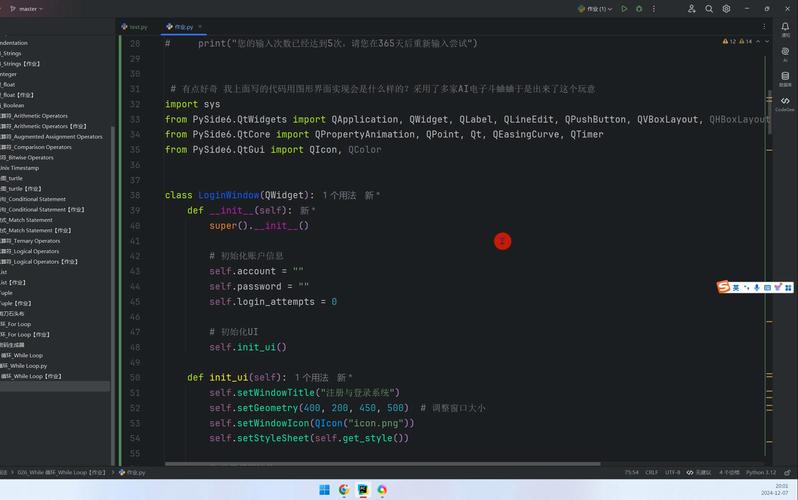The height and width of the screenshot is (500, 798).
Task: Open the Database tool window icon
Action: click(785, 78)
